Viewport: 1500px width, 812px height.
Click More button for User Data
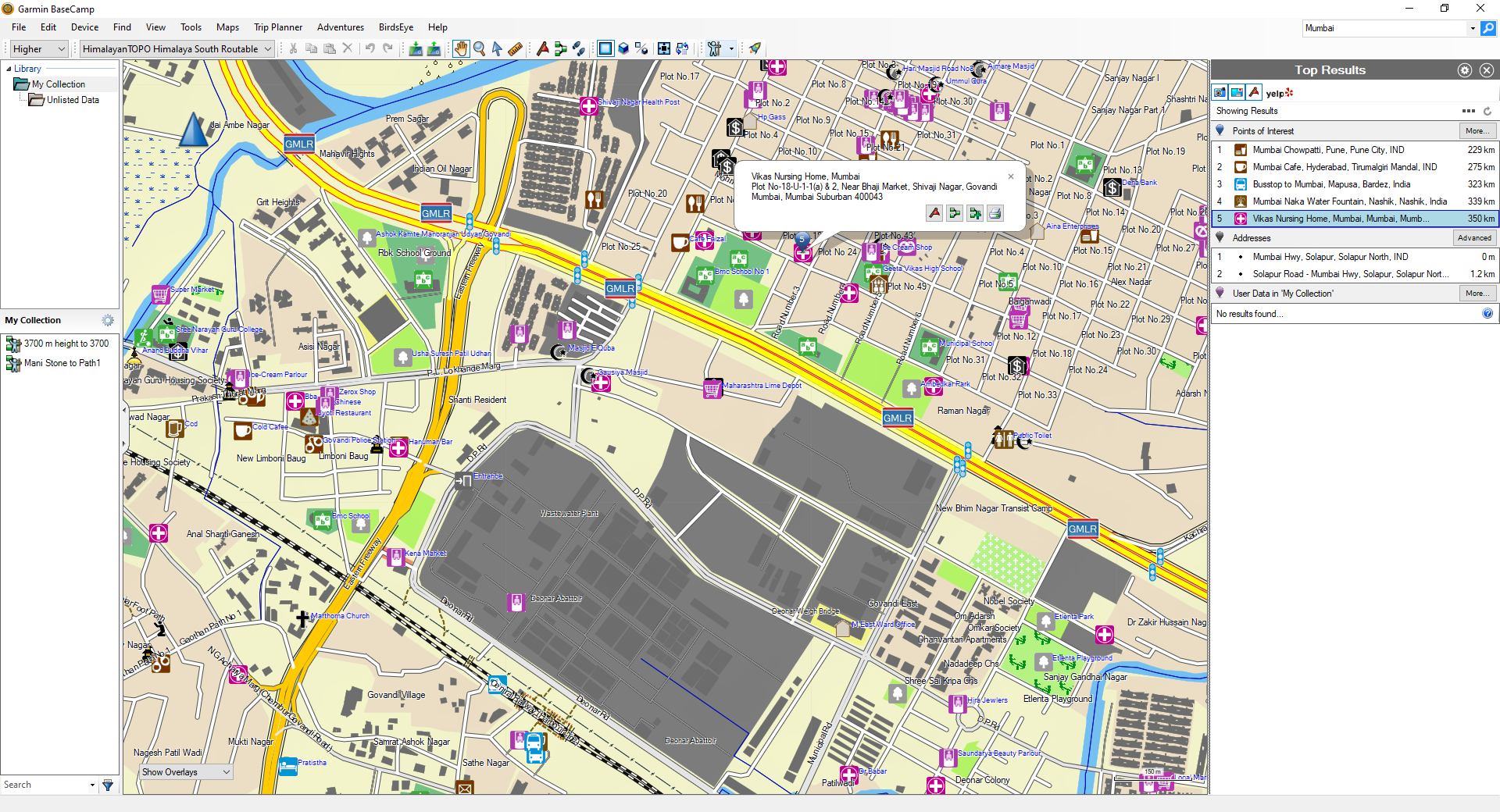1477,294
